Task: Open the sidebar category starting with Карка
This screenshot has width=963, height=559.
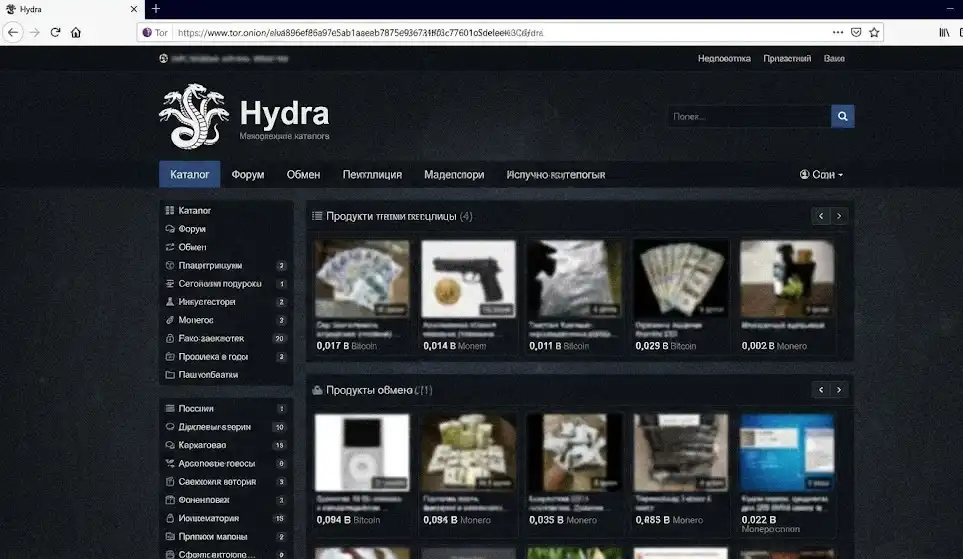Action: click(225, 445)
